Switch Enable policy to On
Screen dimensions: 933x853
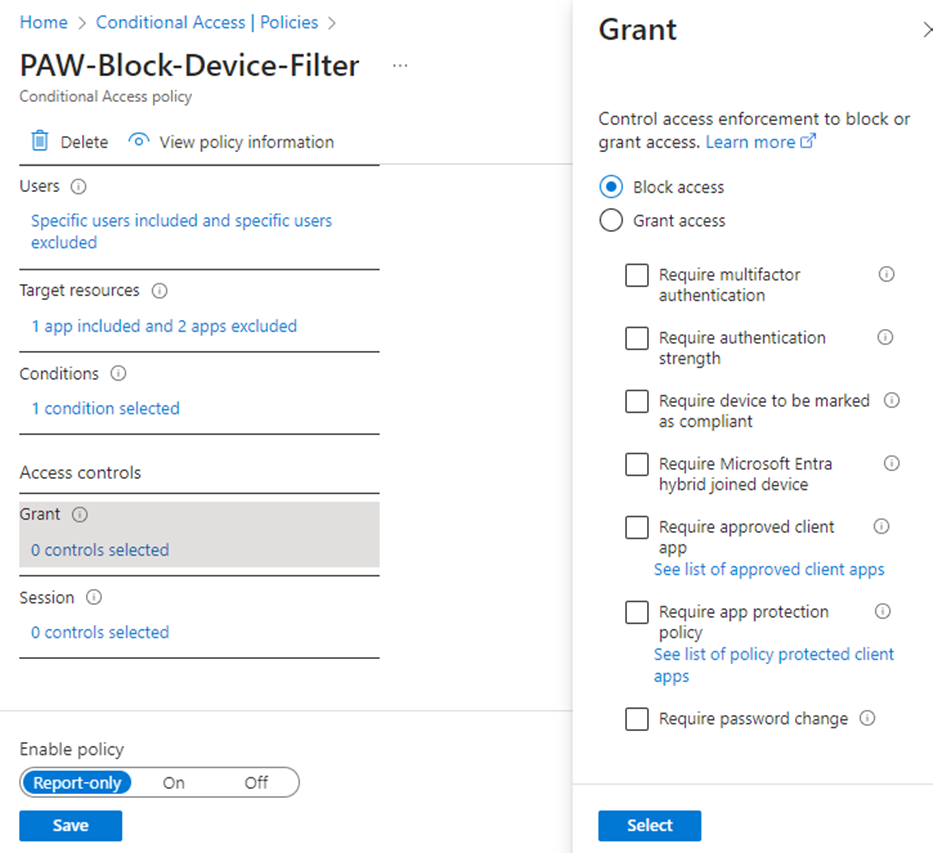point(174,783)
